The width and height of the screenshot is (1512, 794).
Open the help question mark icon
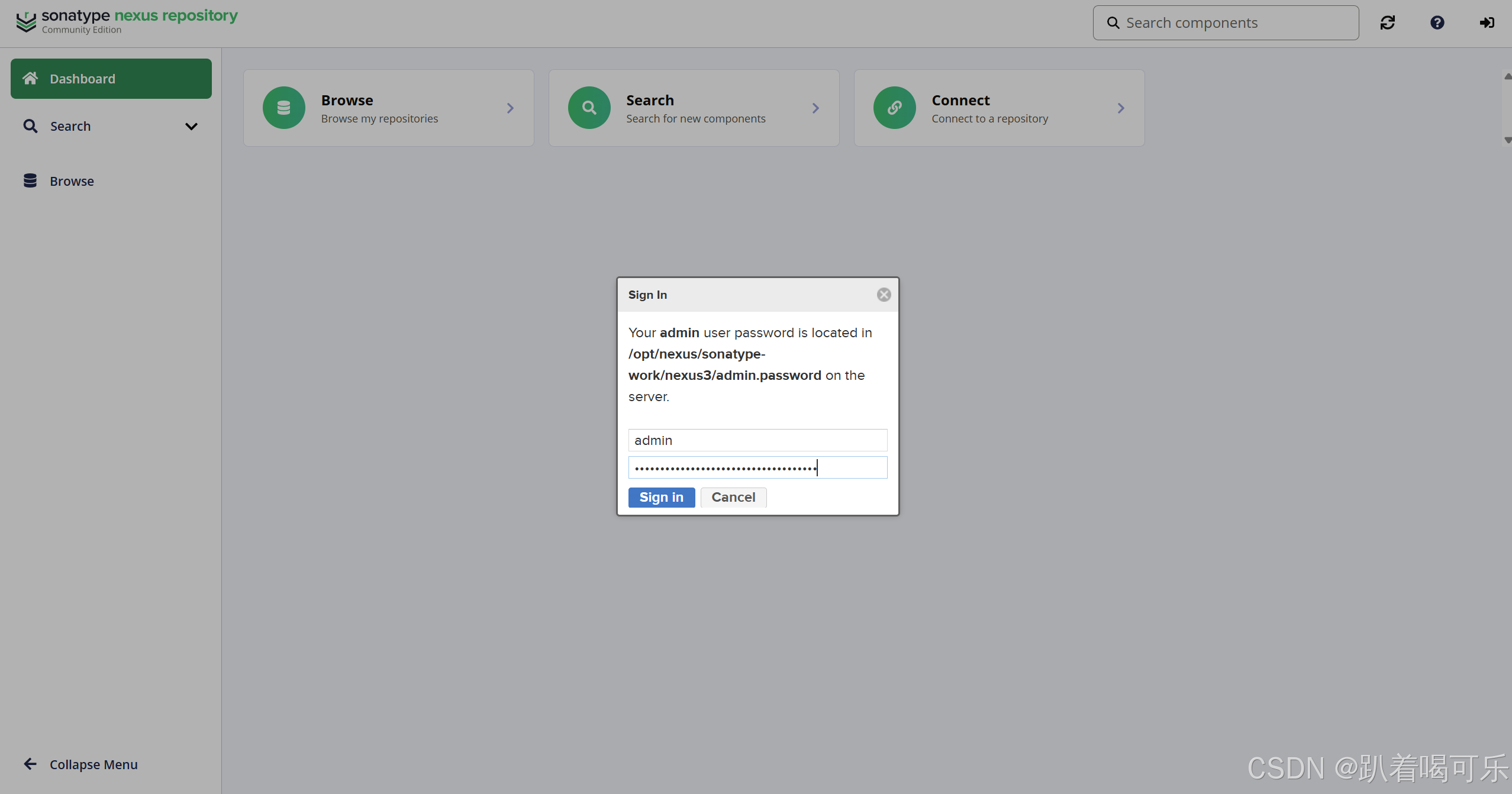[x=1437, y=22]
